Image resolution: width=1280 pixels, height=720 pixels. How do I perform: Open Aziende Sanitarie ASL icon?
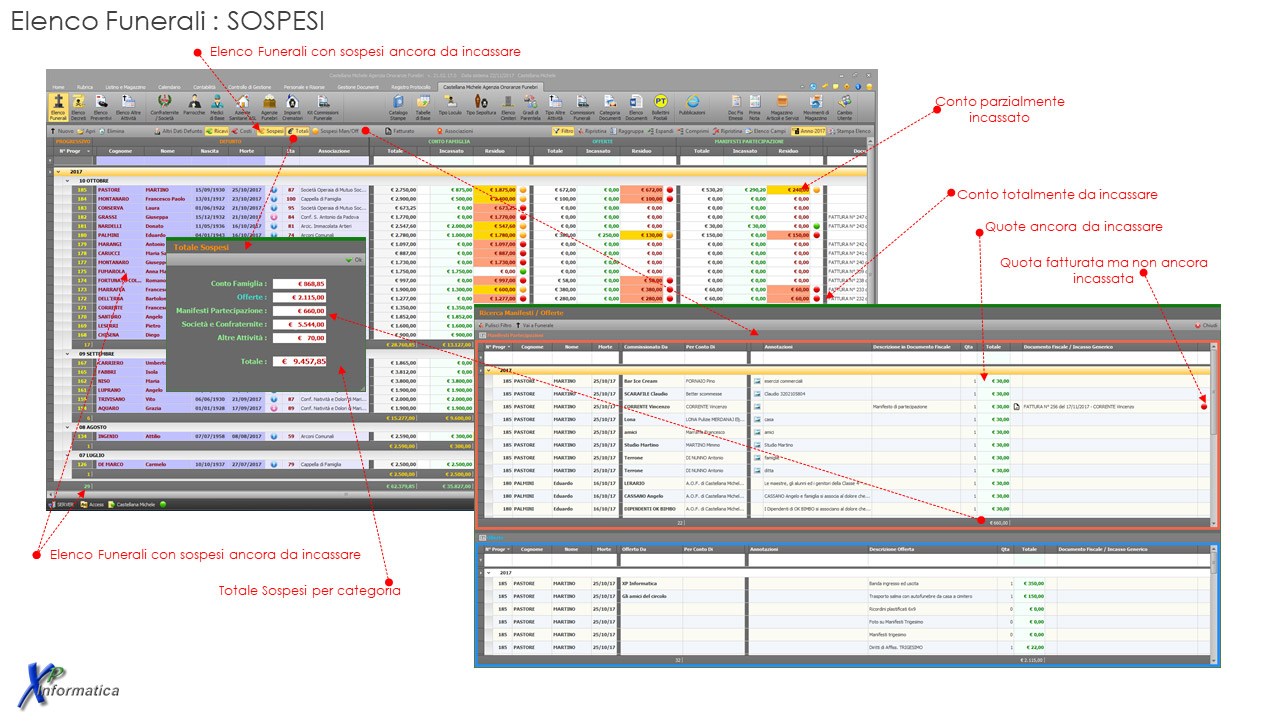(x=243, y=108)
